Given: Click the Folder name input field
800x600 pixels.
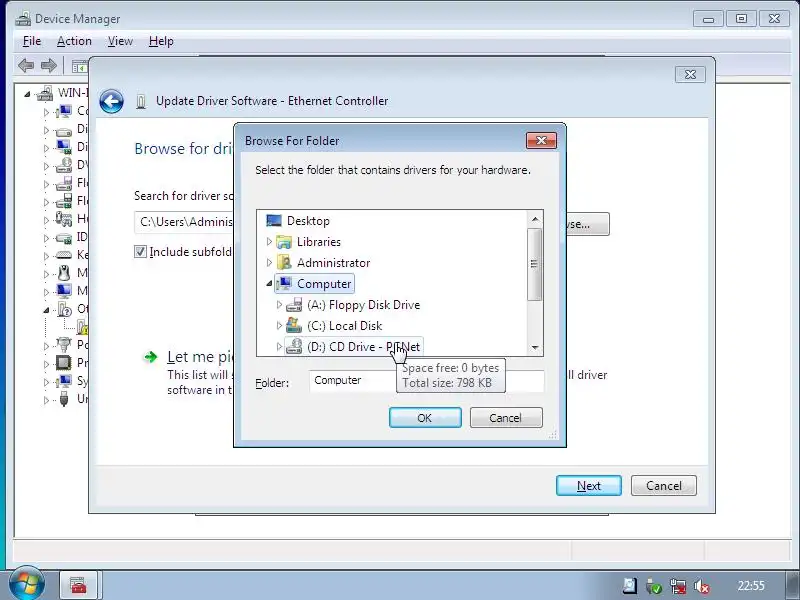Looking at the screenshot, I should click(x=427, y=381).
